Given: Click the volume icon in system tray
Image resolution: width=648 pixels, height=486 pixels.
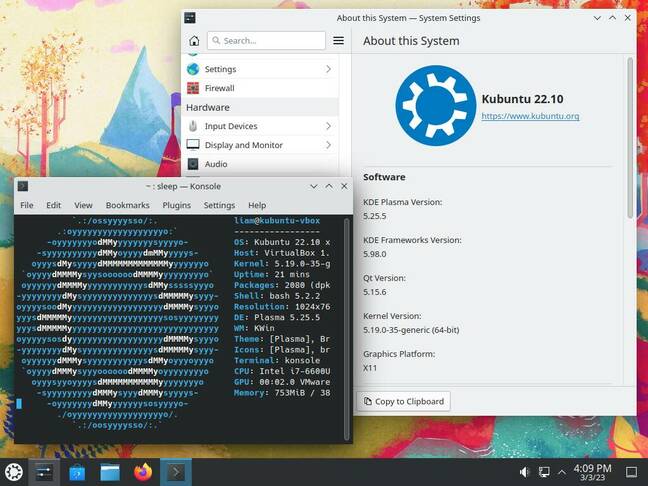Looking at the screenshot, I should tap(524, 472).
